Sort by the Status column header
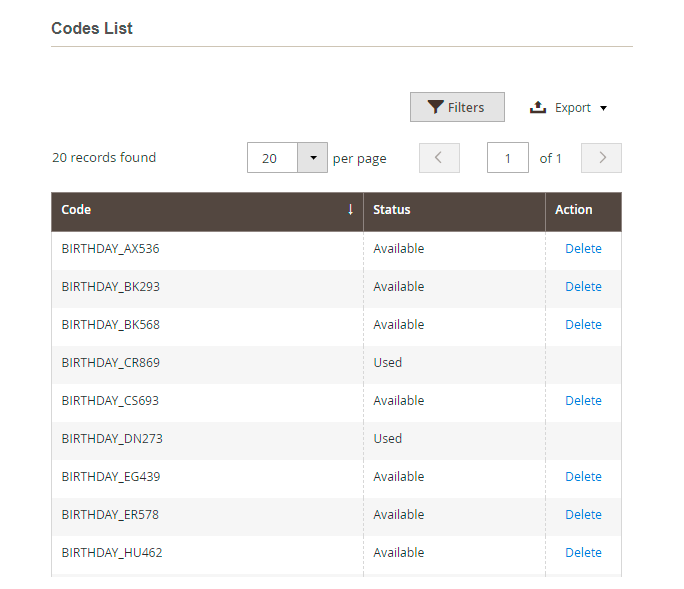This screenshot has height=589, width=684. [x=392, y=210]
